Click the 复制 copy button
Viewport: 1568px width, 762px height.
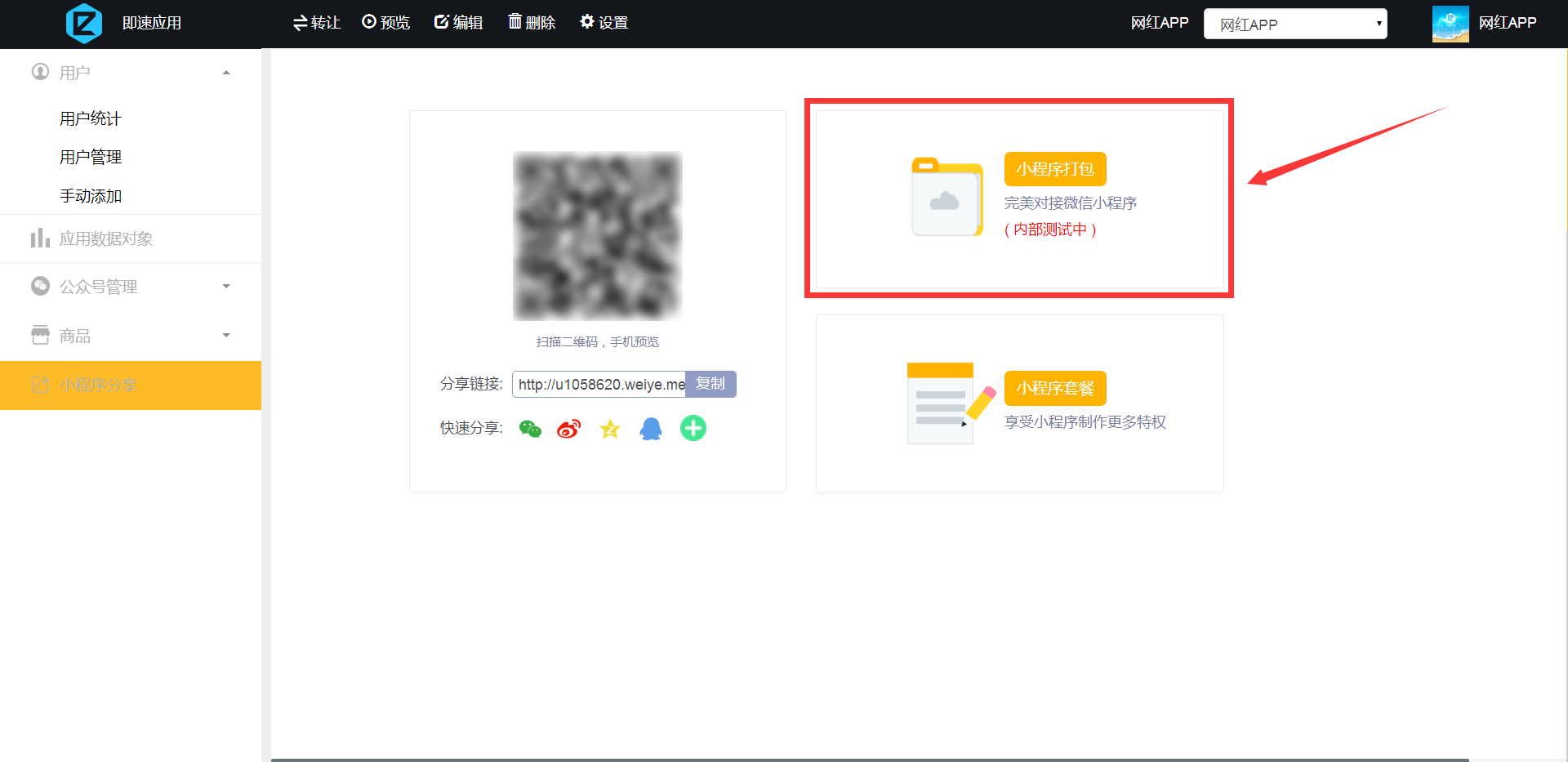(710, 384)
